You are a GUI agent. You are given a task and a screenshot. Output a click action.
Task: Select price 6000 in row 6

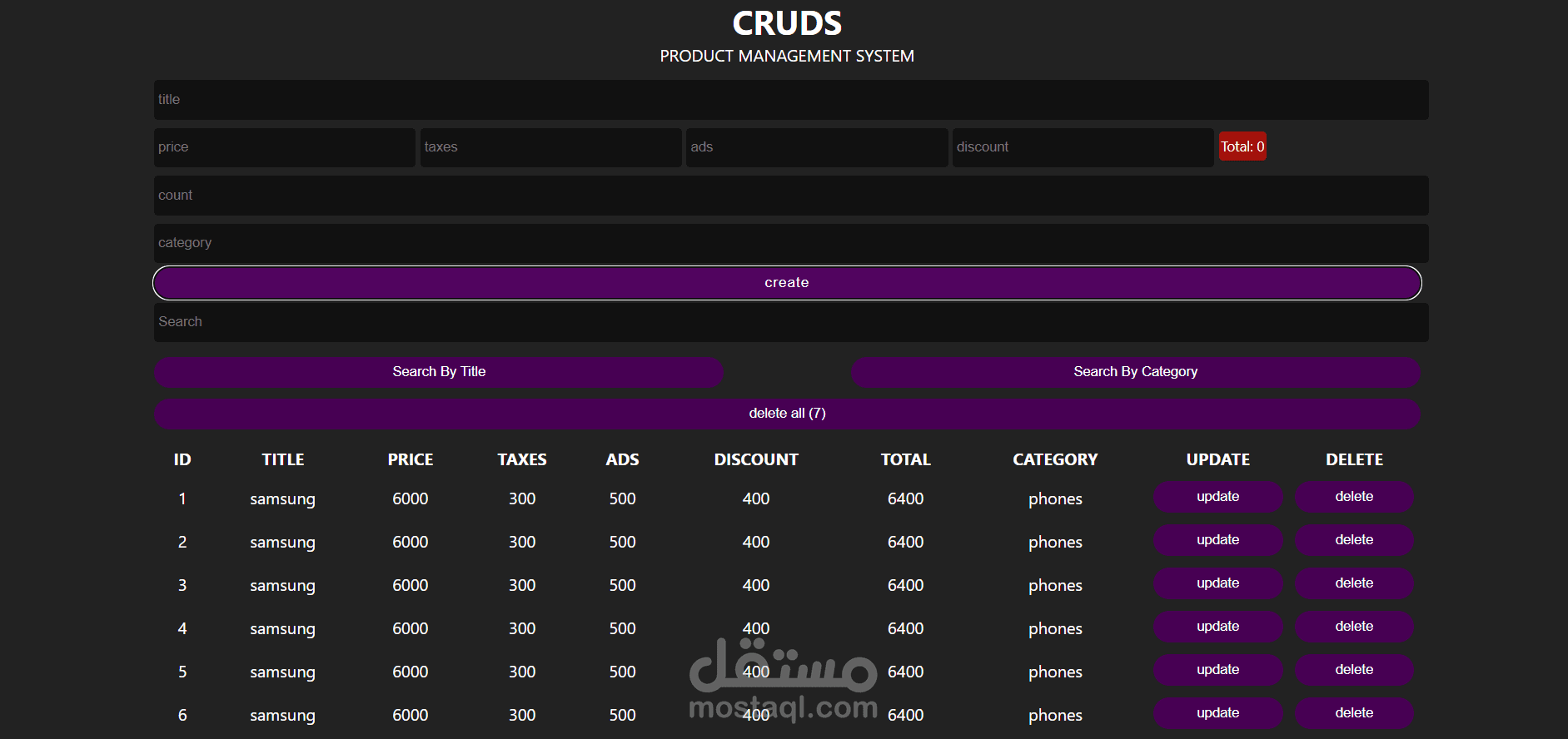click(411, 715)
